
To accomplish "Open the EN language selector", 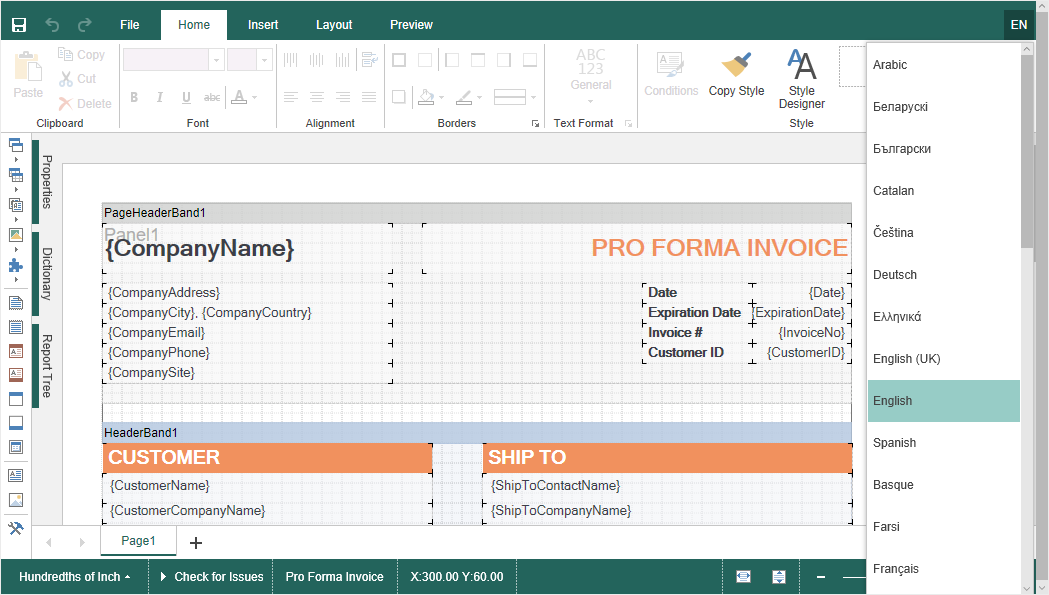I will click(x=1018, y=25).
